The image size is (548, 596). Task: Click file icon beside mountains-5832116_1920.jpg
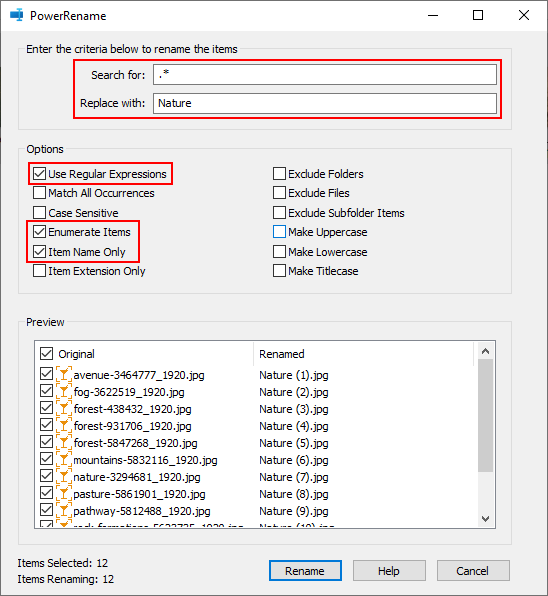[63, 459]
